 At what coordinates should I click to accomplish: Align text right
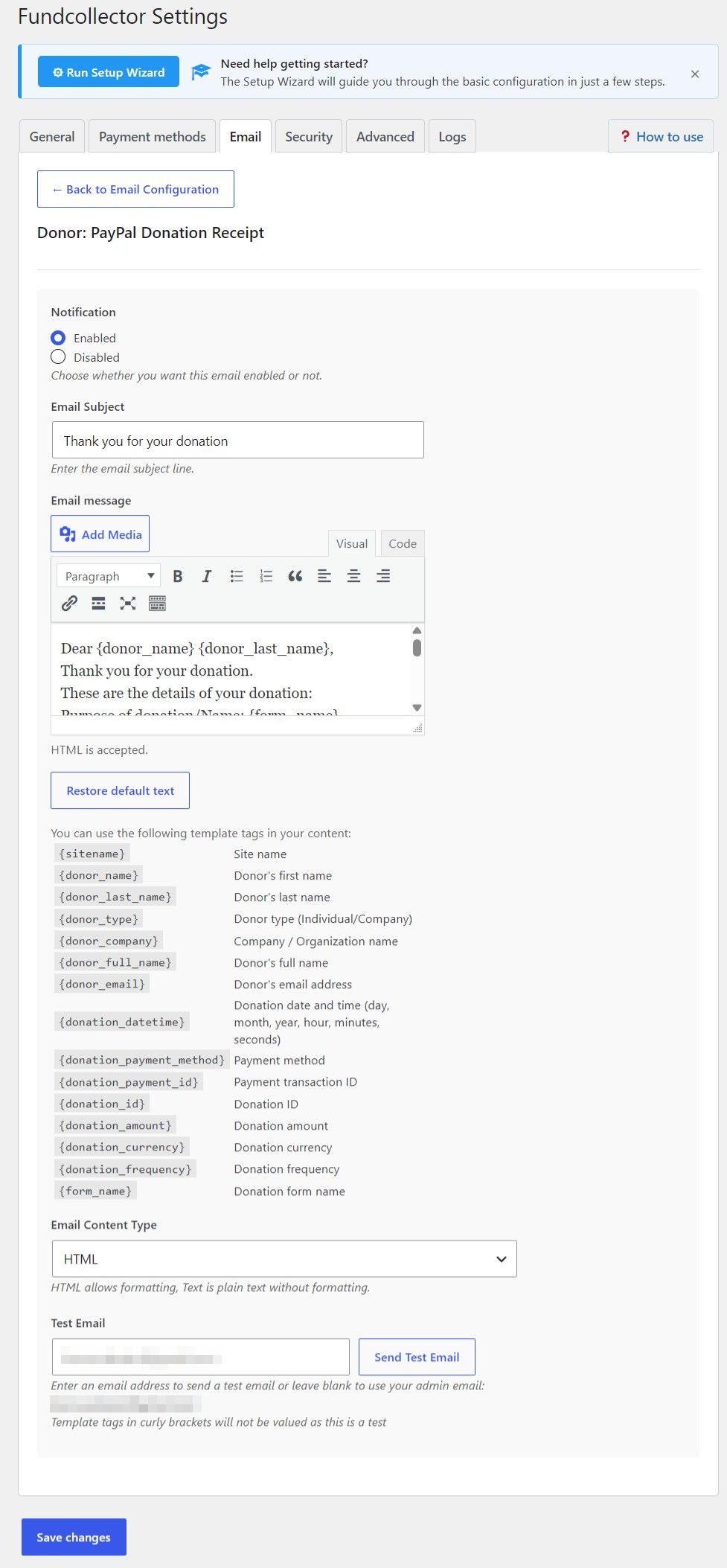tap(383, 576)
